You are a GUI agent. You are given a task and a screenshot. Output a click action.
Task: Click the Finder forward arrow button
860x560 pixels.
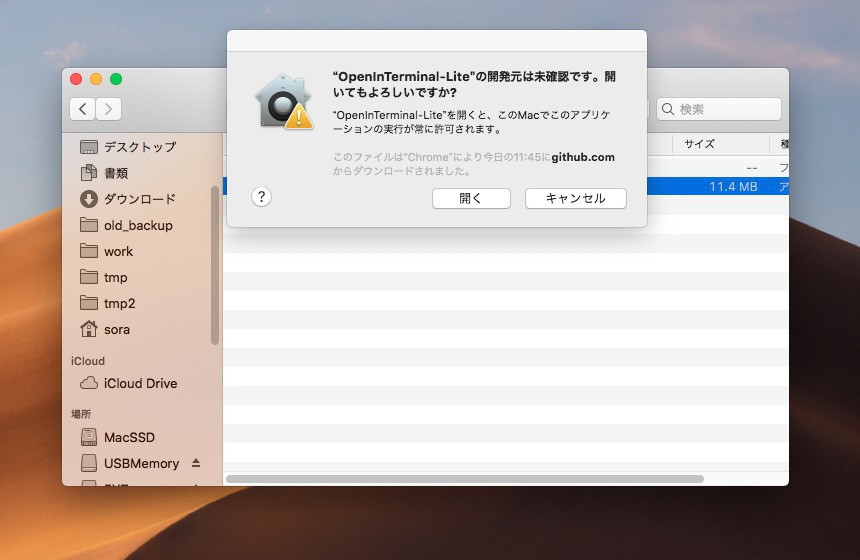(108, 109)
